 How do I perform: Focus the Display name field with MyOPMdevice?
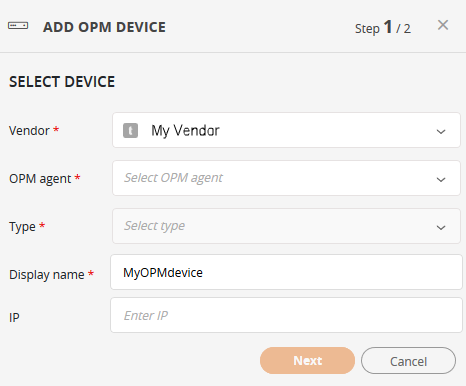(x=286, y=272)
